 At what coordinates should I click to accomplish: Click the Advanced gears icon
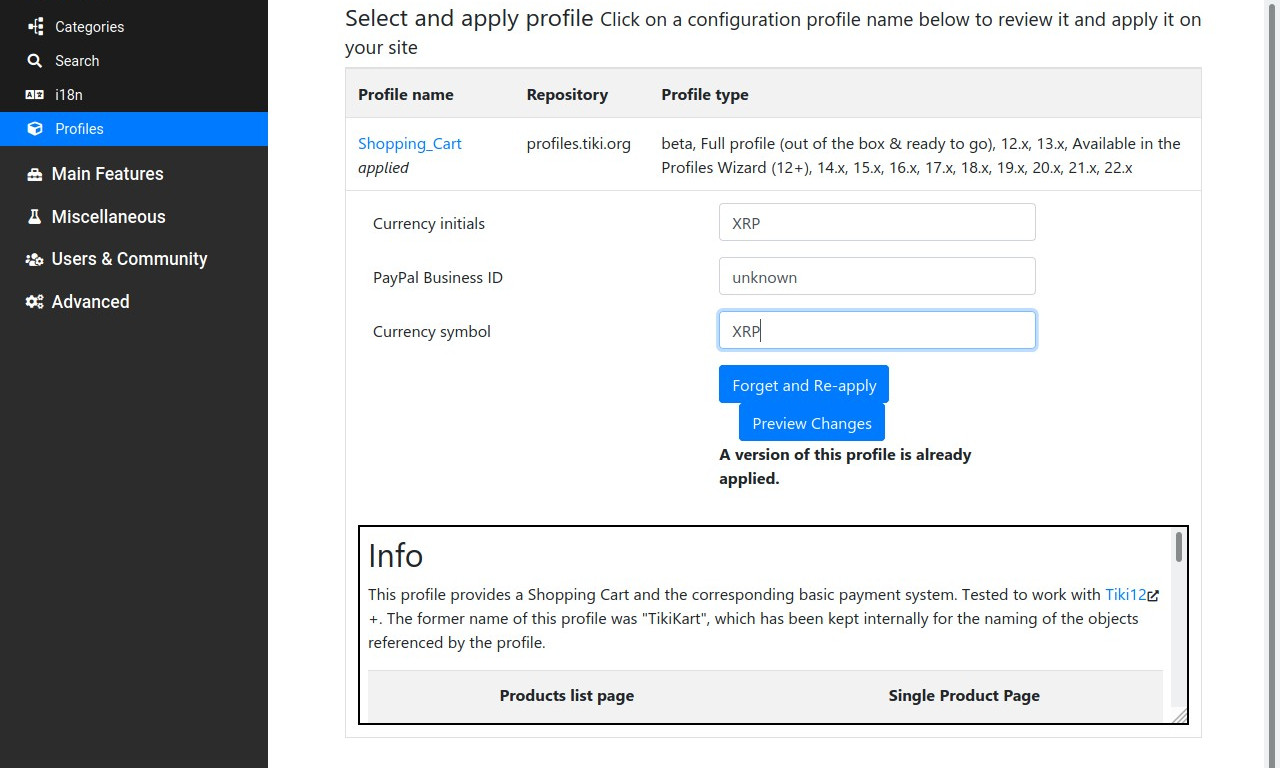click(x=34, y=302)
